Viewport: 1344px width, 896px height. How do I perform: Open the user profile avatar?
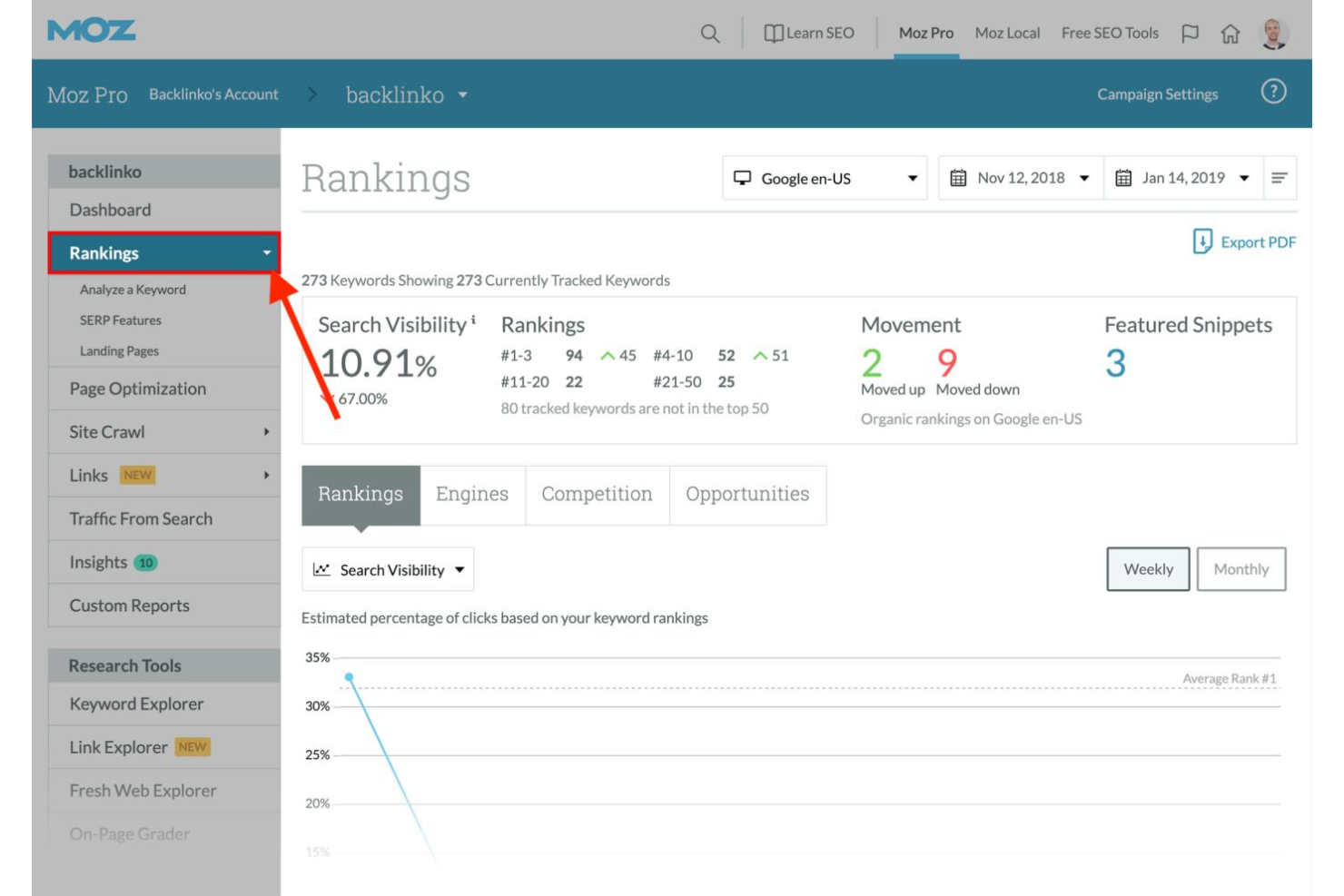point(1274,34)
